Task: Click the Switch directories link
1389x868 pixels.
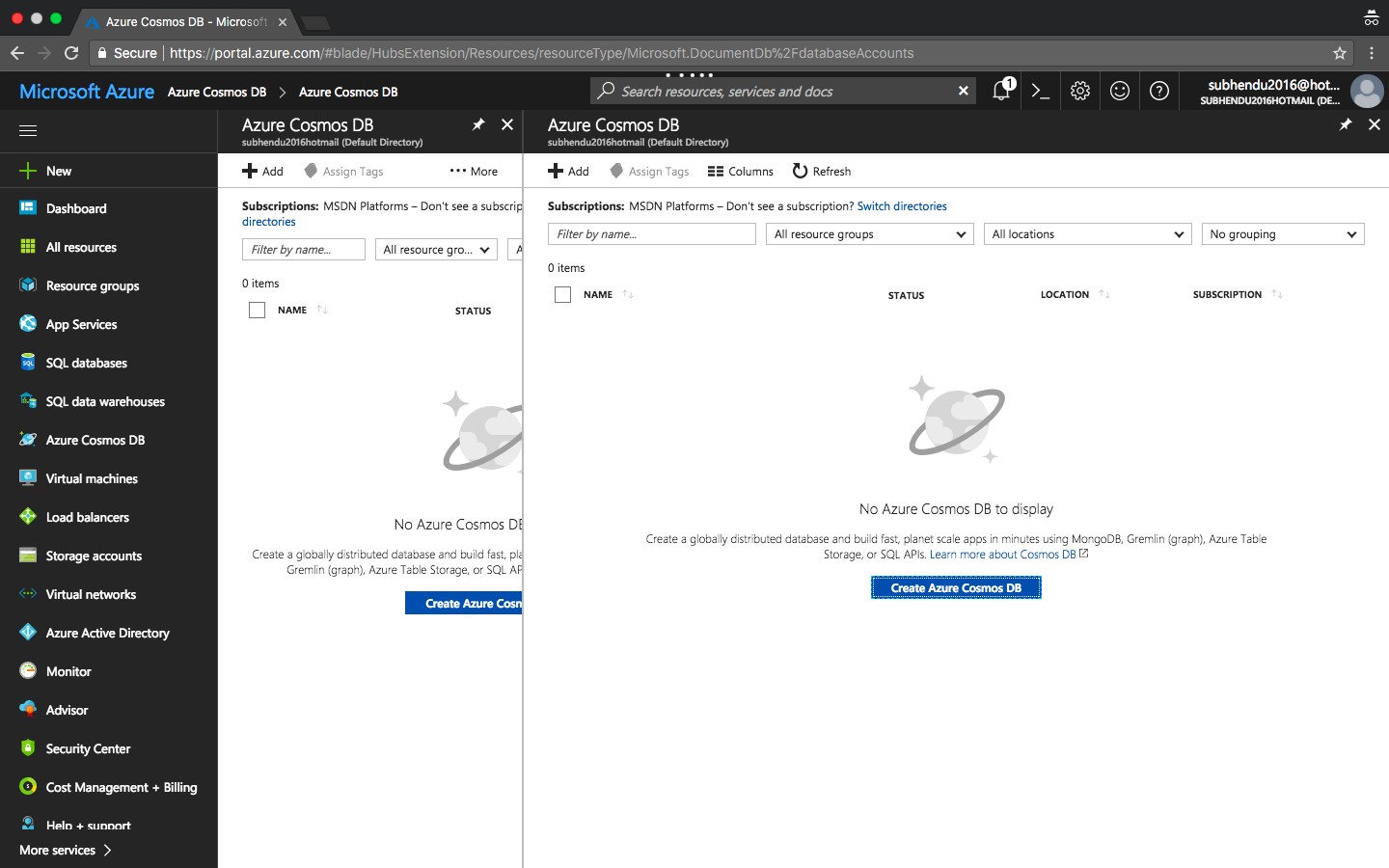Action: 902,206
